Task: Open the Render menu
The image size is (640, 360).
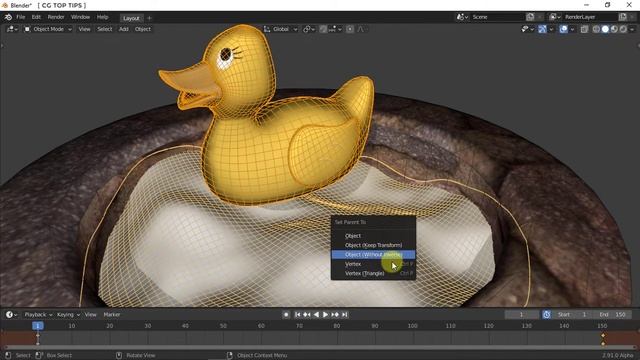Action: (x=56, y=17)
